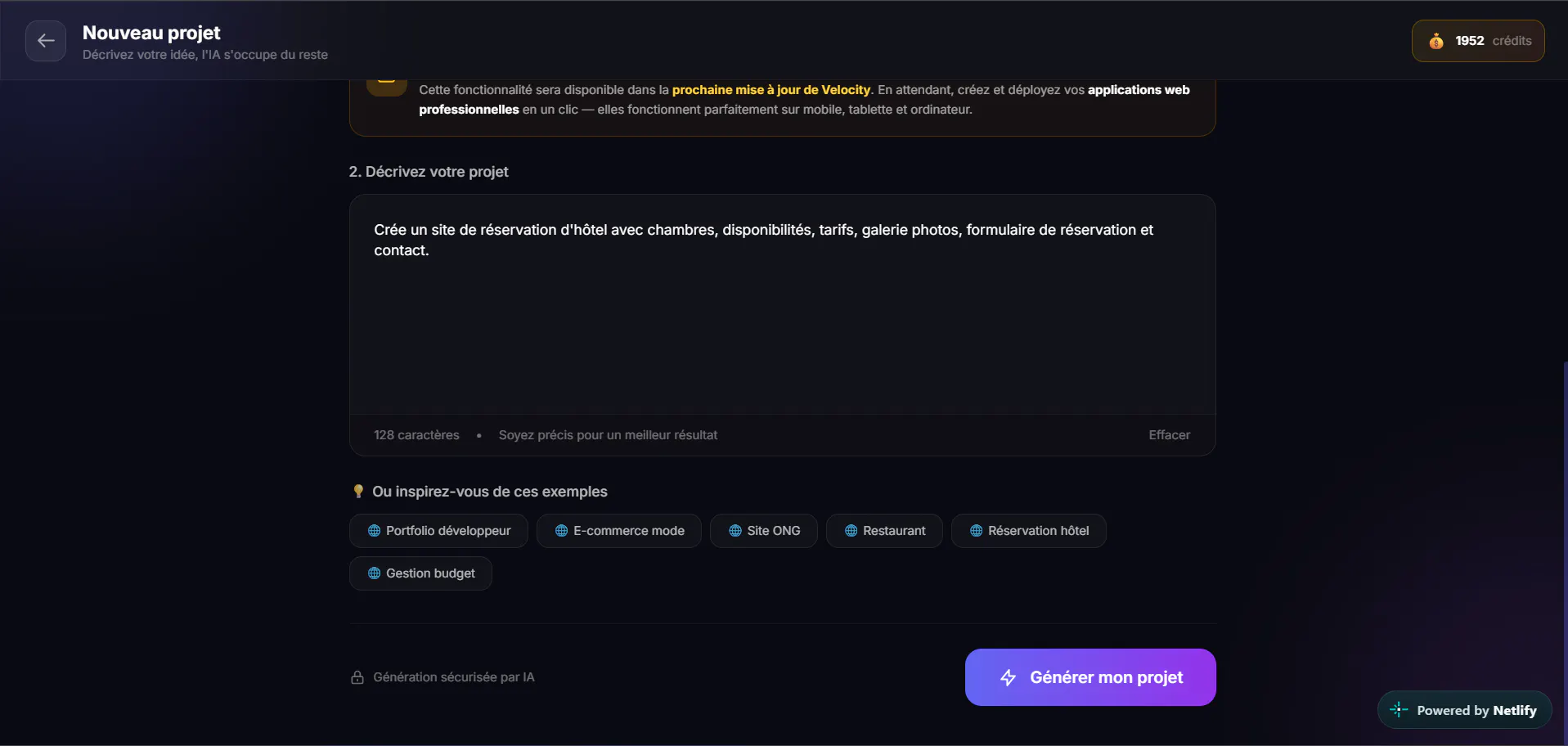
Task: Go back using the arrow button
Action: coord(46,41)
